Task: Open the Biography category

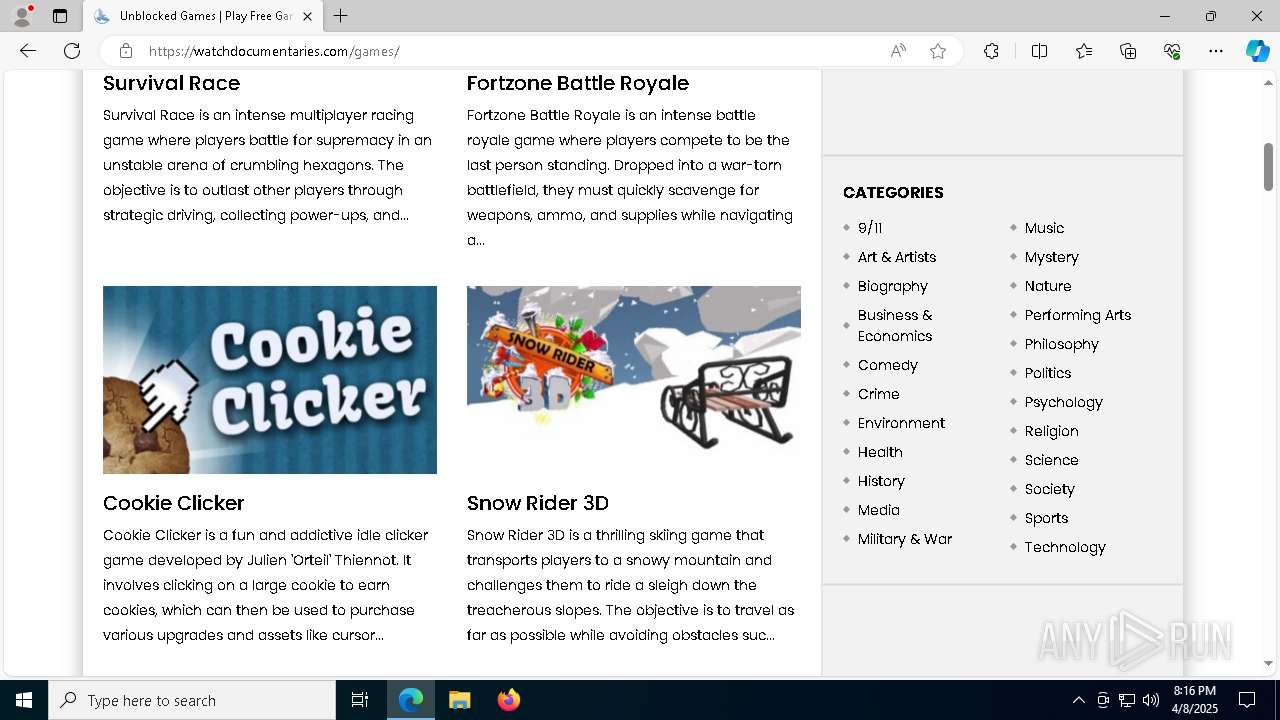Action: click(x=893, y=286)
